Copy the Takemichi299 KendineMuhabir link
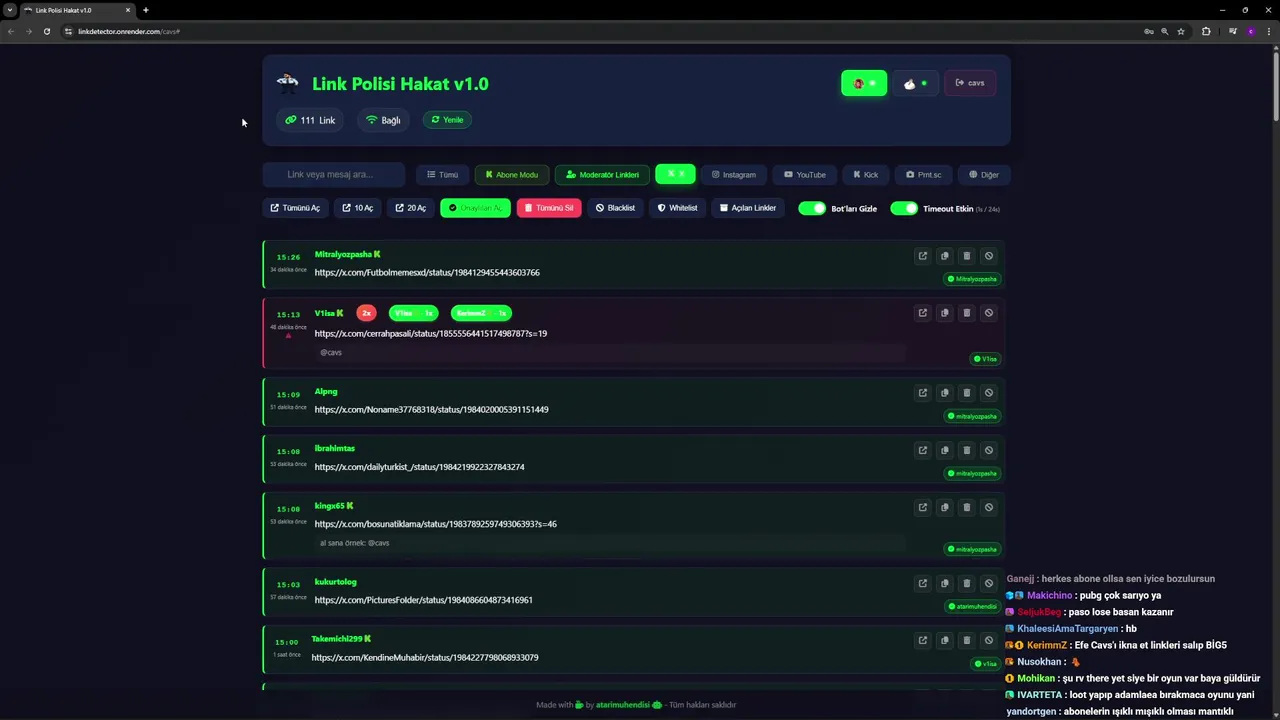The height and width of the screenshot is (720, 1280). (x=944, y=640)
